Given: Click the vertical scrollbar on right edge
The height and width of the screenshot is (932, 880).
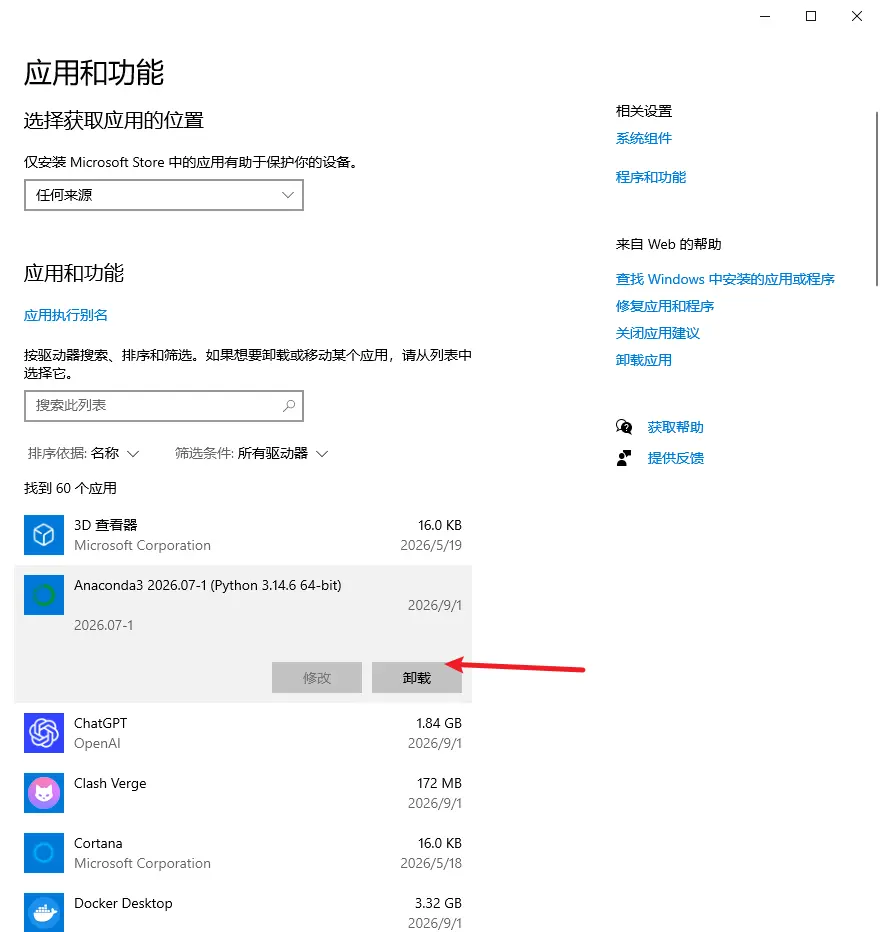Looking at the screenshot, I should pos(876,199).
